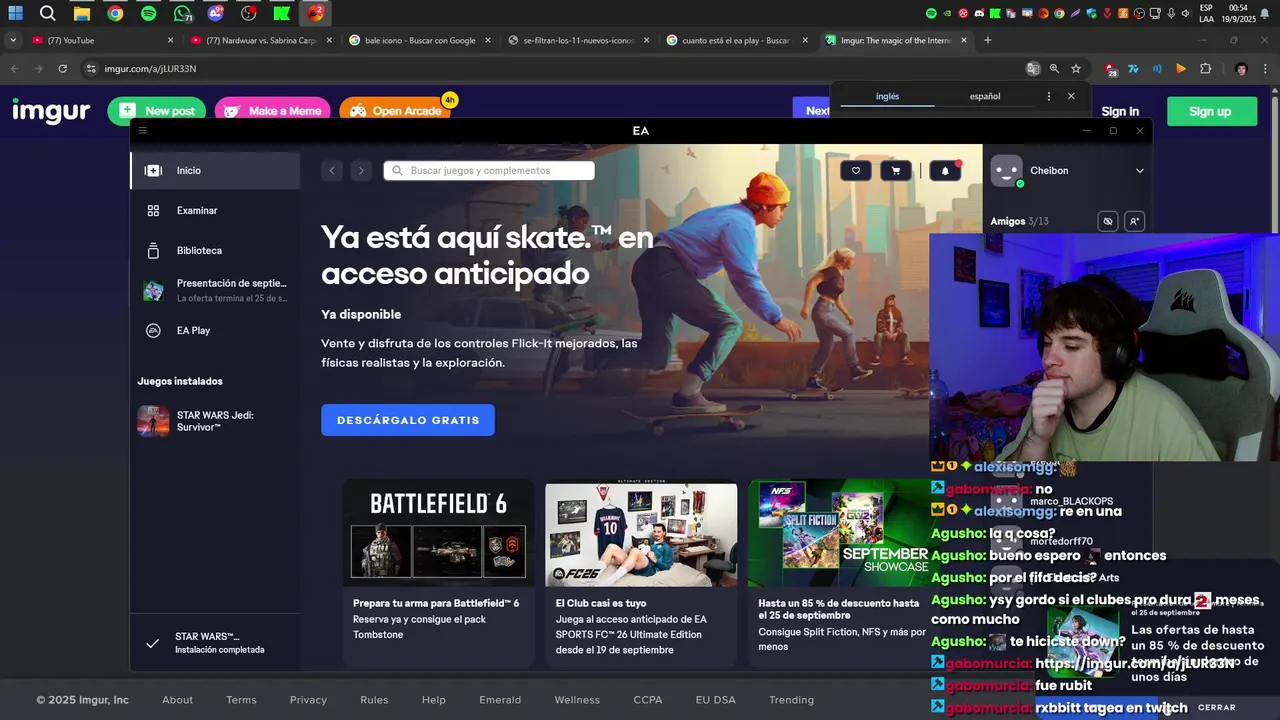Open Spotify from the taskbar
Viewport: 1280px width, 720px height.
point(148,13)
